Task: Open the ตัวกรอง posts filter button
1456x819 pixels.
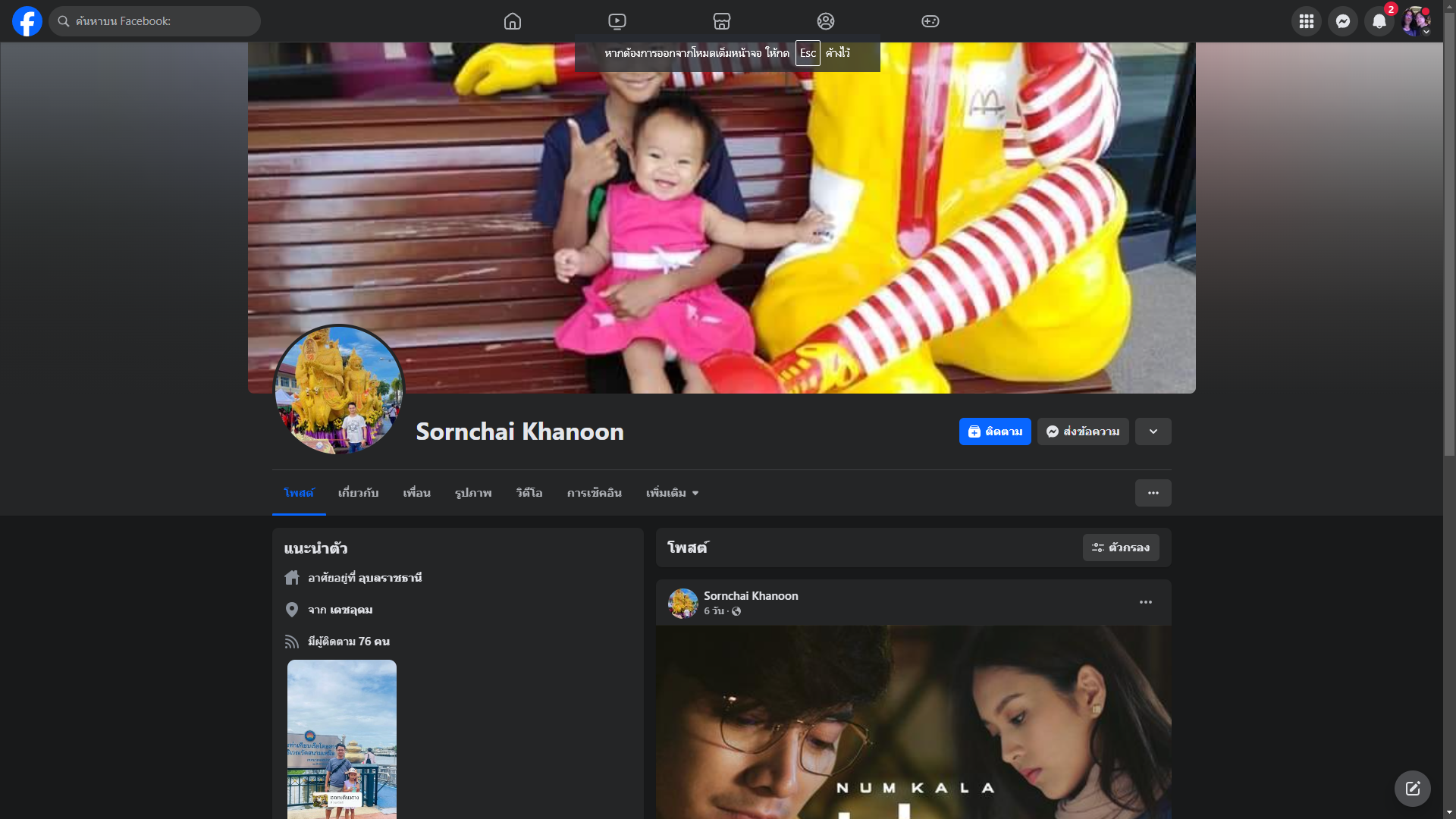Action: coord(1120,548)
